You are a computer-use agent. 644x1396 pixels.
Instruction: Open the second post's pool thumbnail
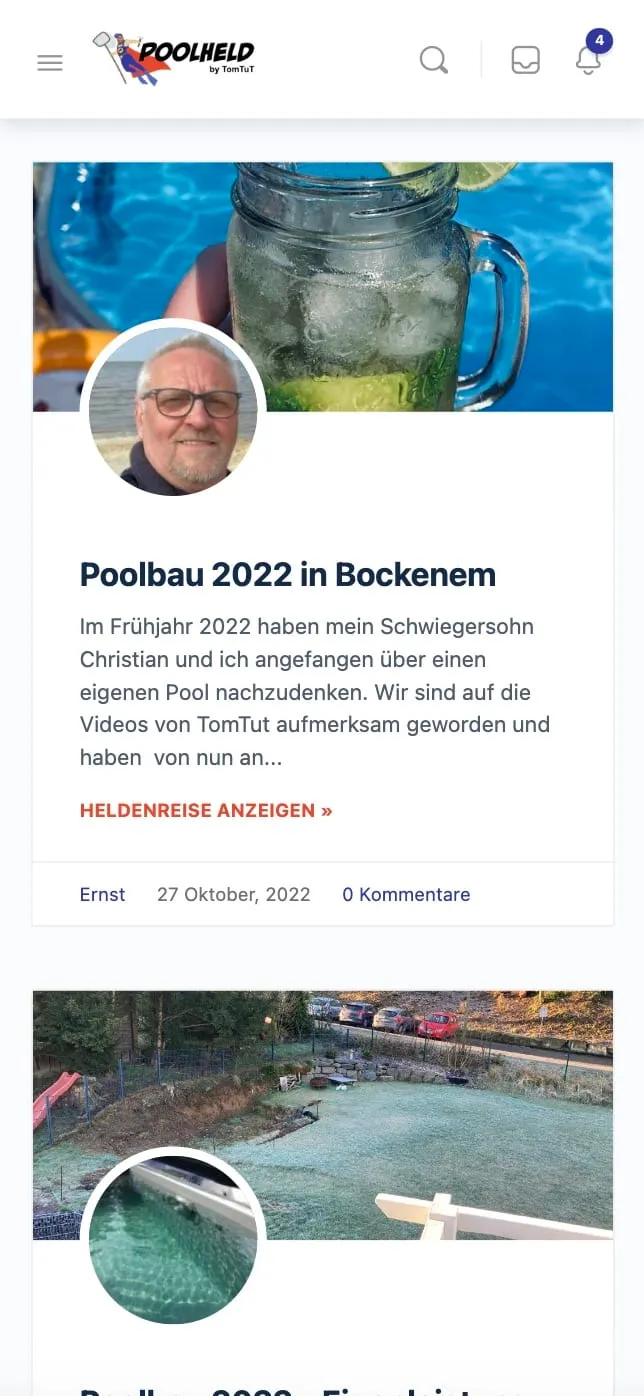tap(173, 1240)
